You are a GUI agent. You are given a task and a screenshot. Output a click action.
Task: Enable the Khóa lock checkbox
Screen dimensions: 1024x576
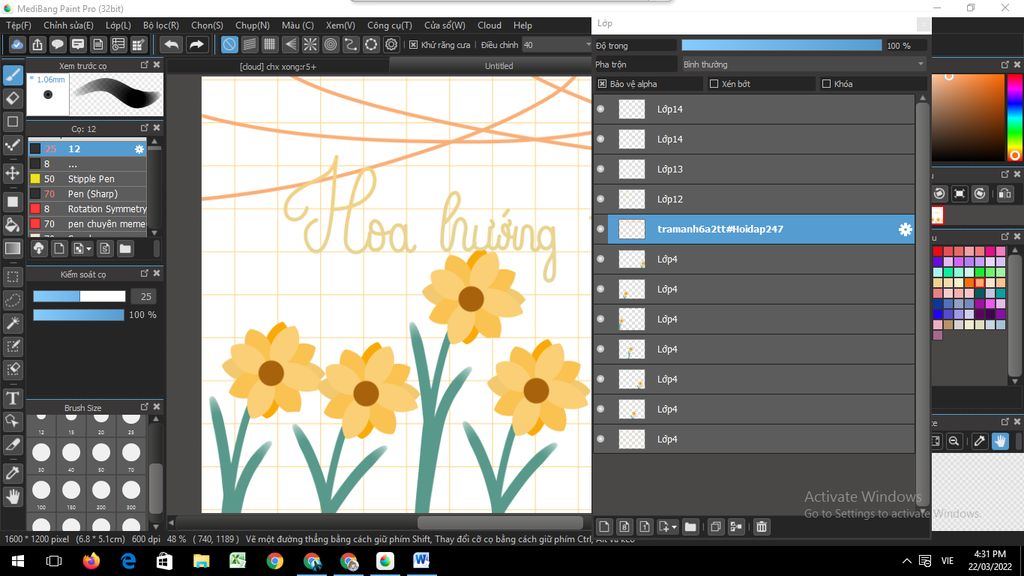tap(826, 84)
